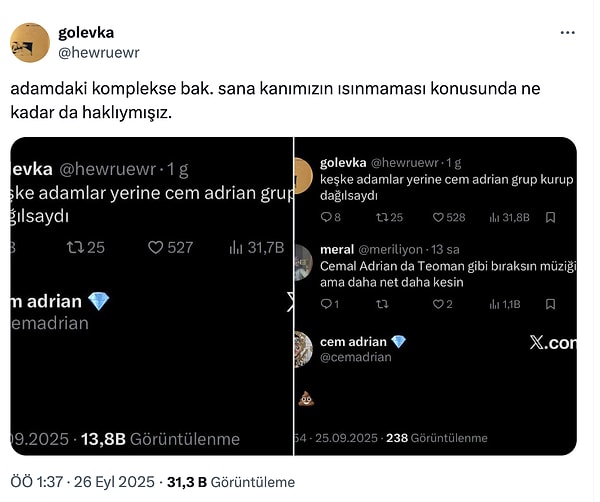Click views chart icon showing 31,8B

[x=494, y=217]
